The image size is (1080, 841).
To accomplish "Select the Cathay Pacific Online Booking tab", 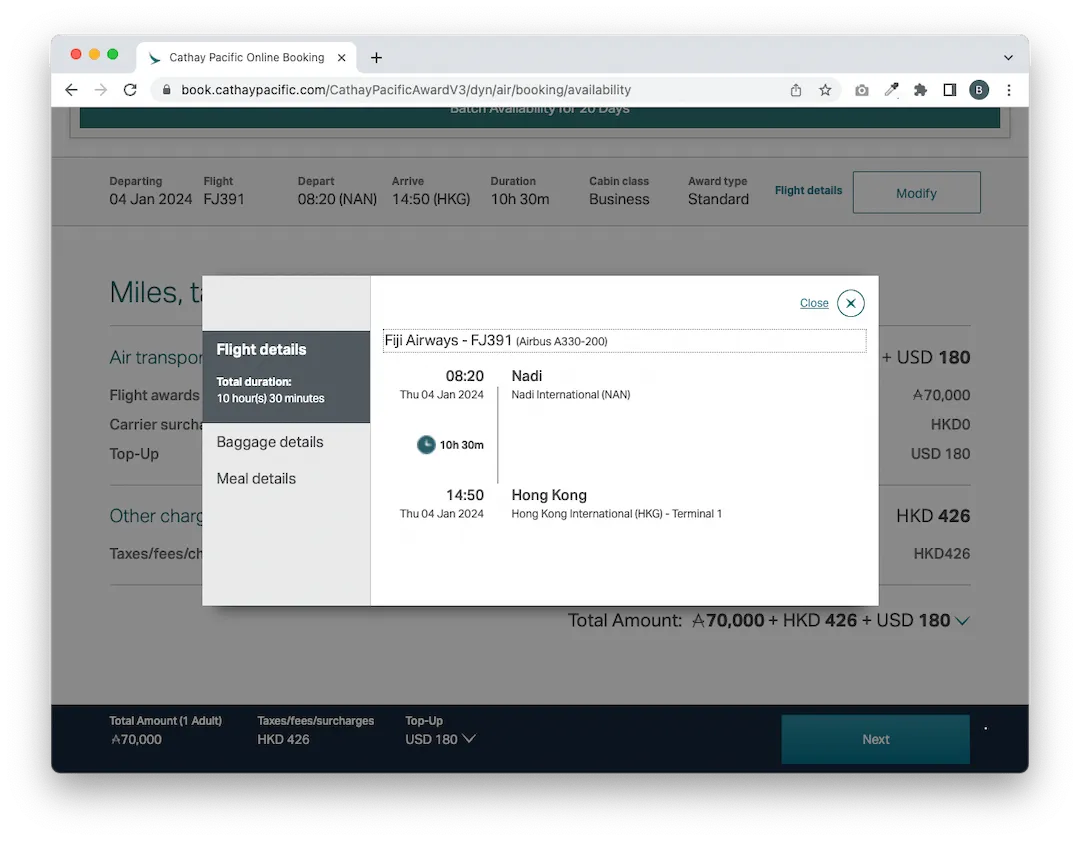I will click(x=247, y=58).
